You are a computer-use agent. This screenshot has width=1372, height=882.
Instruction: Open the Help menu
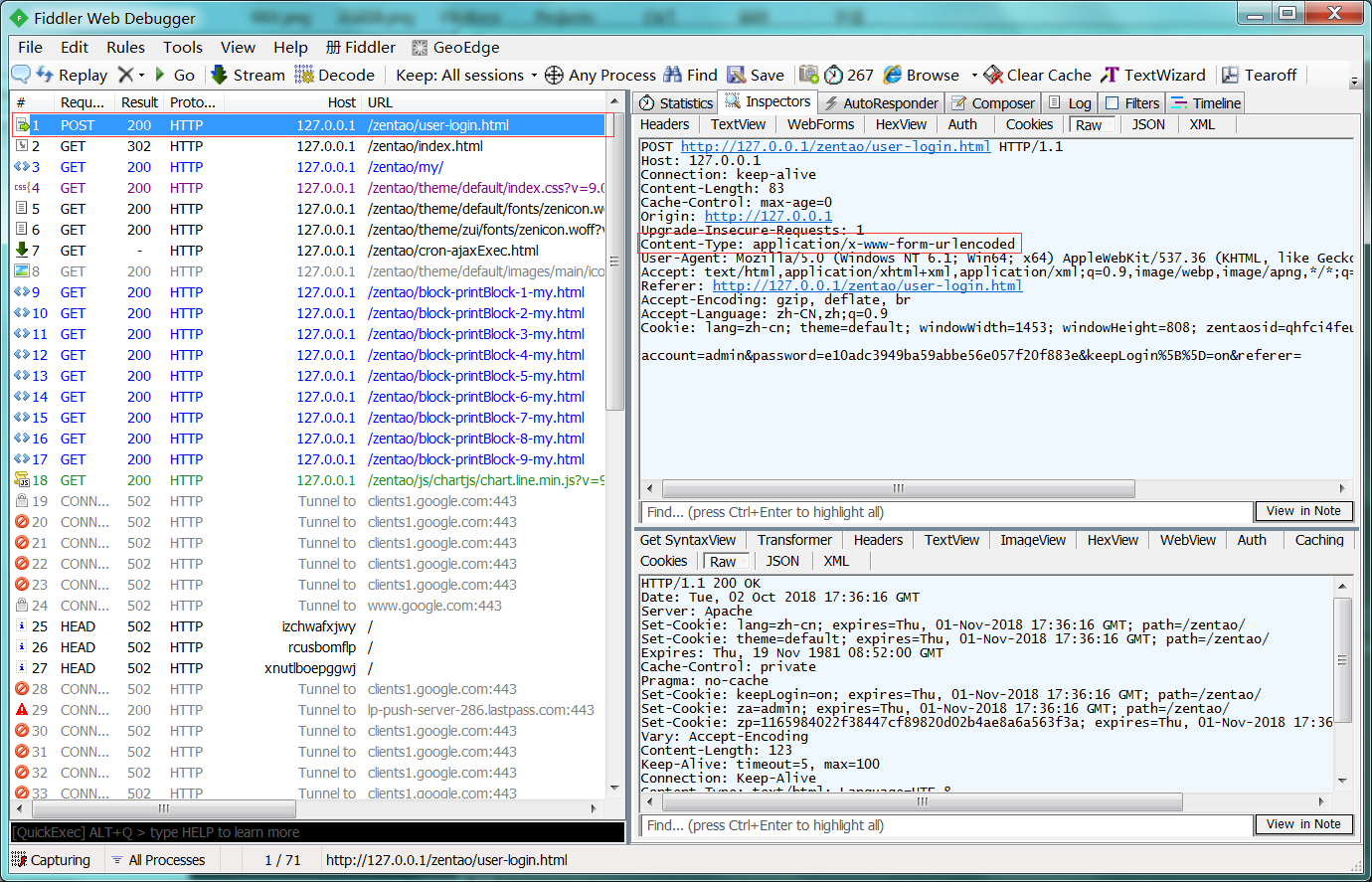tap(290, 47)
